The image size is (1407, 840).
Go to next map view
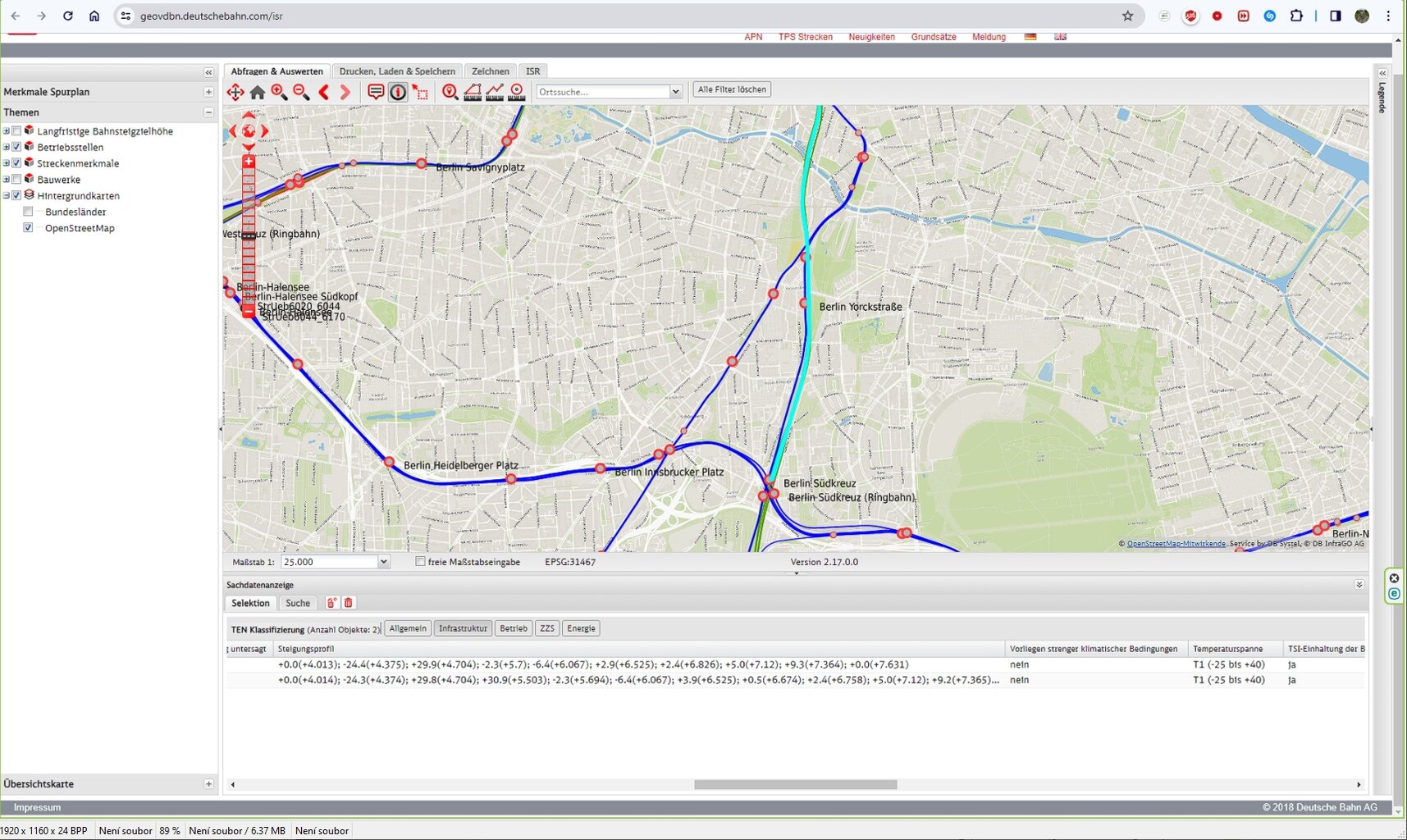point(345,92)
